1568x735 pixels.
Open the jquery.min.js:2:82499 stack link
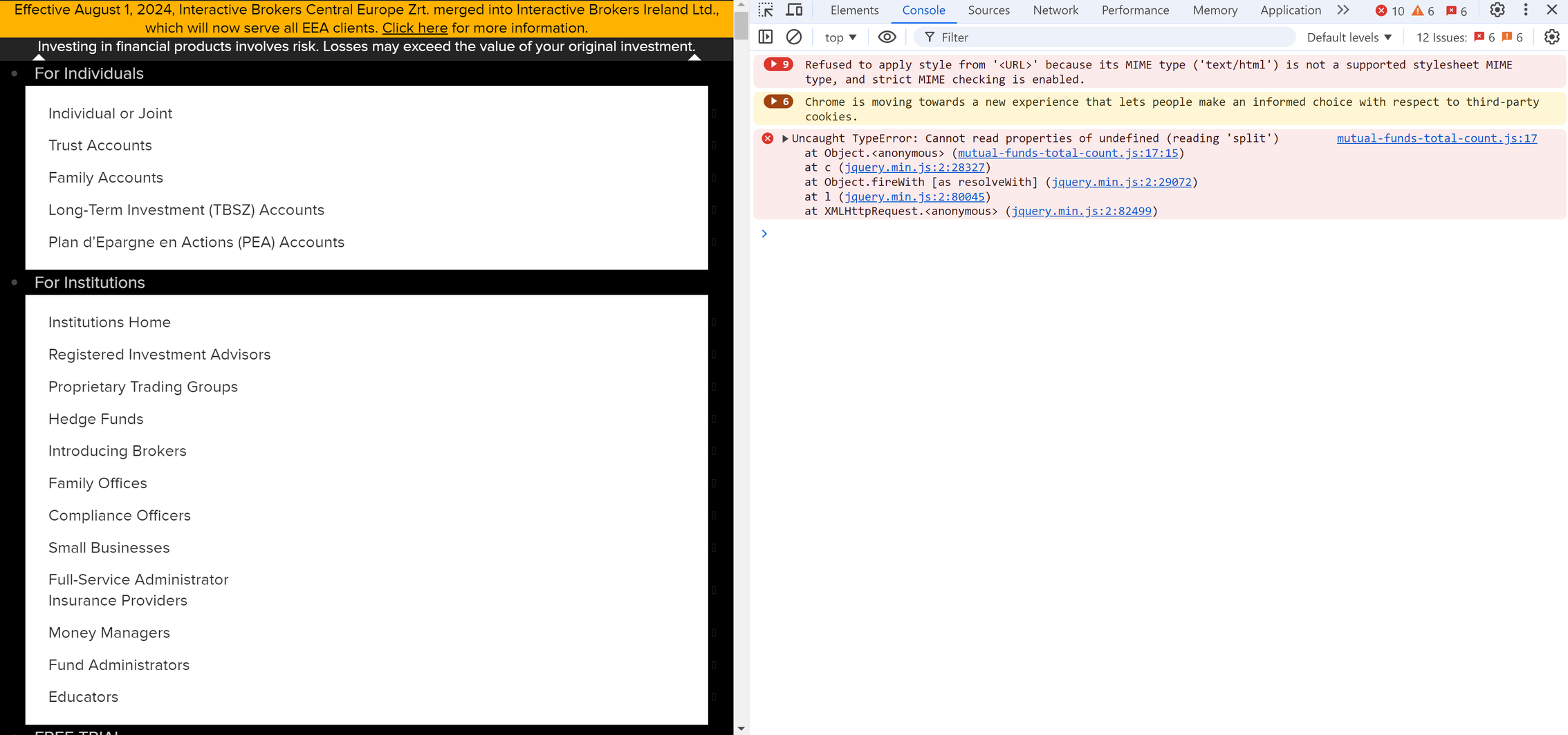click(x=1081, y=211)
